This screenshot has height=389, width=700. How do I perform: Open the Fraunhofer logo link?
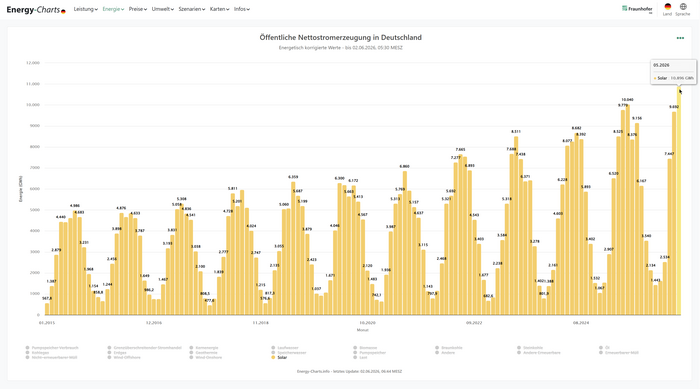(x=637, y=8)
